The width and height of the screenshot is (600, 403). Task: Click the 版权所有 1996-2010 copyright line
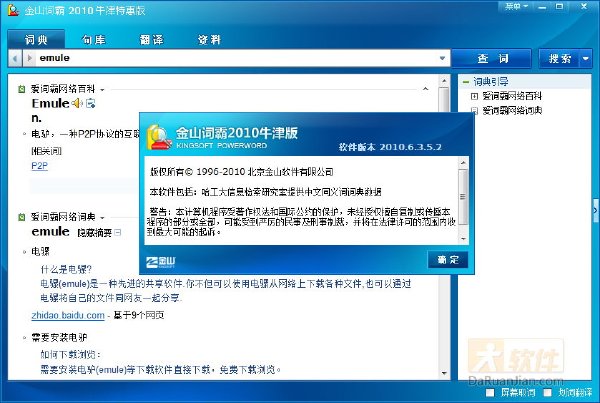[x=241, y=172]
